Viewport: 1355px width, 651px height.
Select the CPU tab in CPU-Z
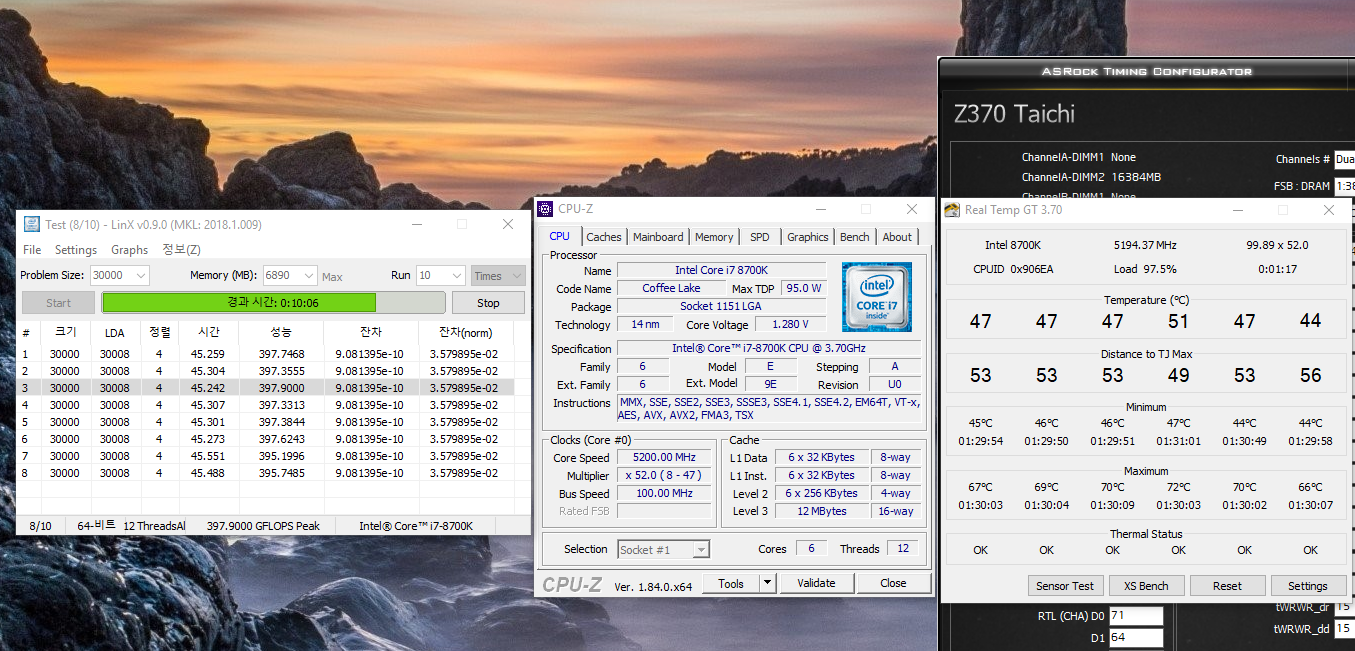tap(560, 236)
